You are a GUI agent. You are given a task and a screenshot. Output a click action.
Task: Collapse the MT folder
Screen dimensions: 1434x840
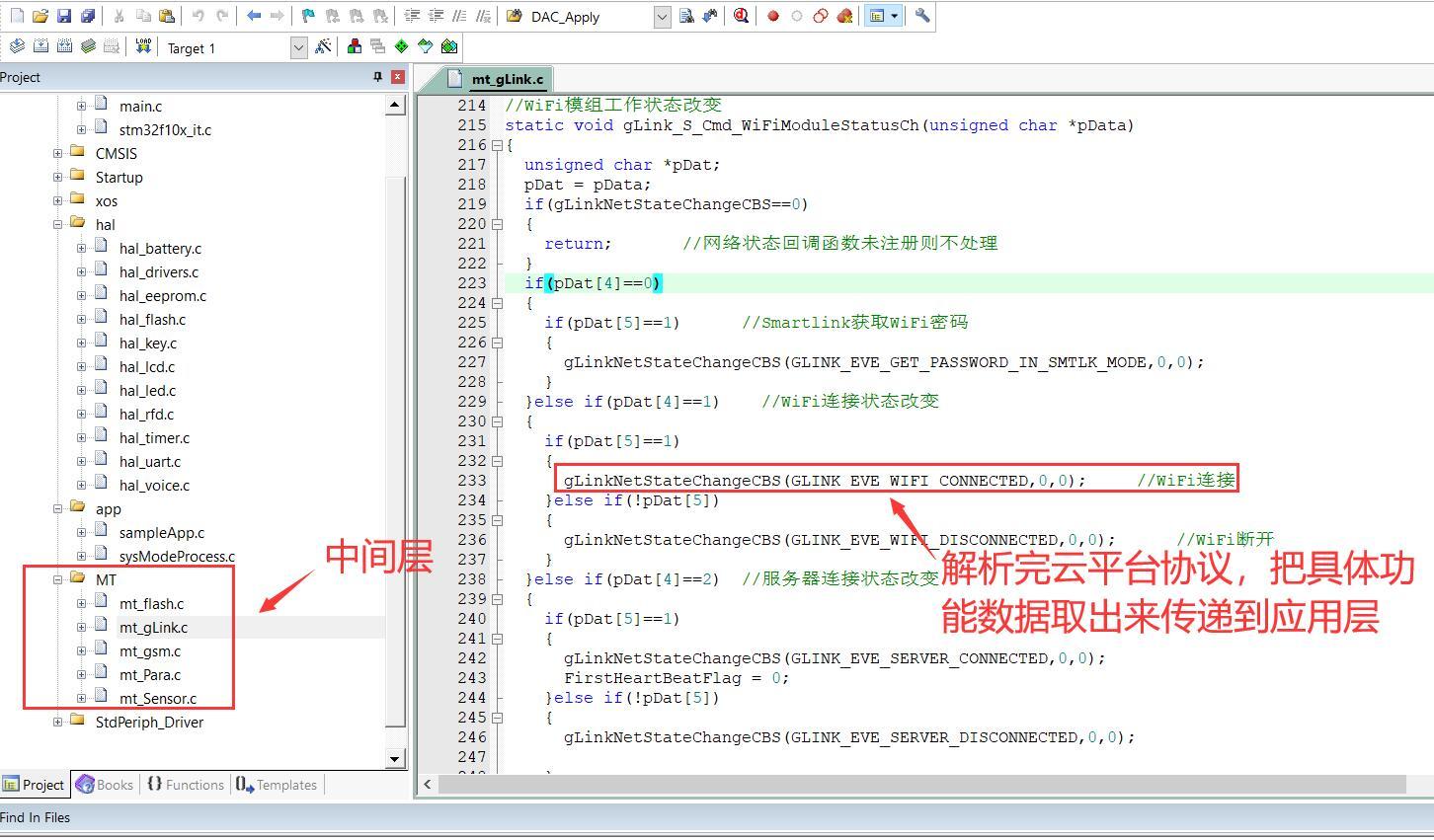(57, 579)
